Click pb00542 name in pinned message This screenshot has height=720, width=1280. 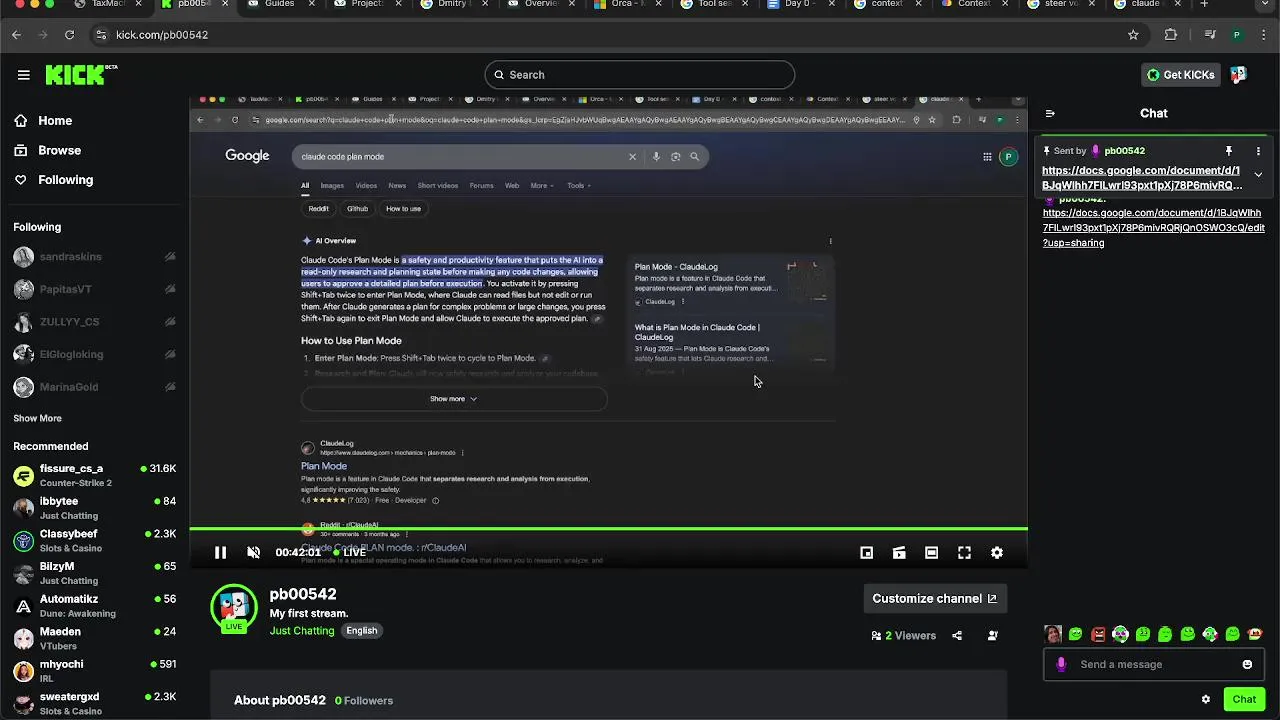pos(1124,151)
